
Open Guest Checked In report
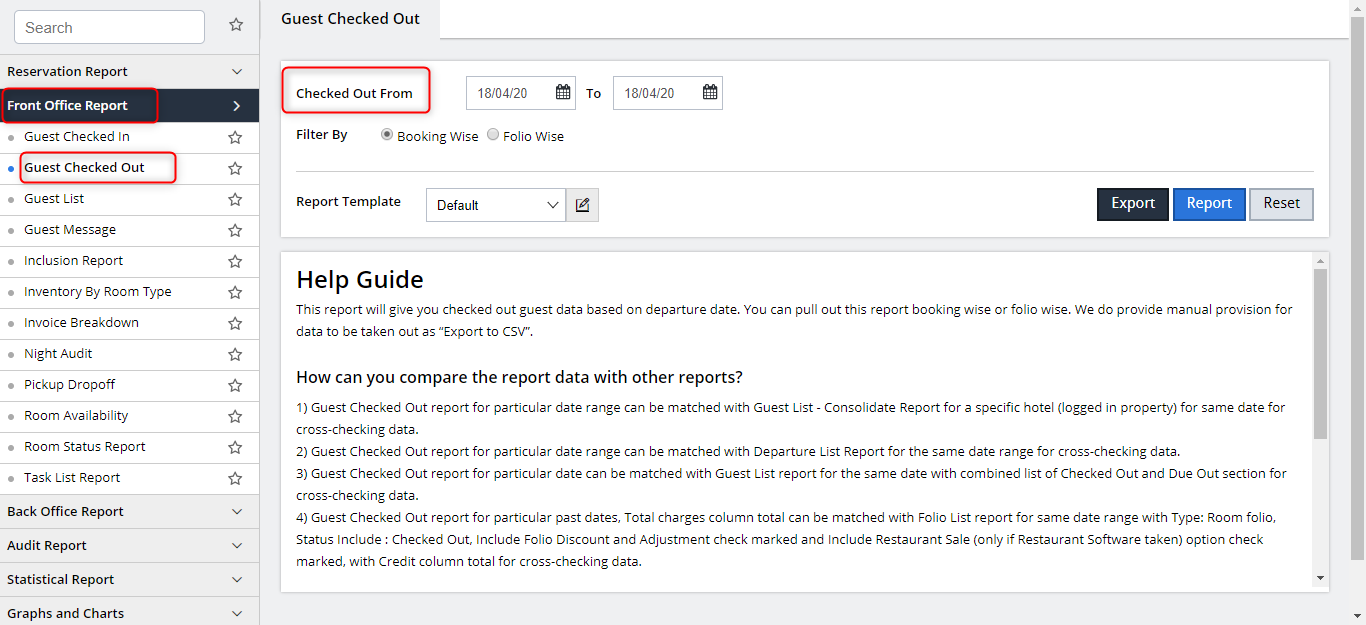pos(77,137)
